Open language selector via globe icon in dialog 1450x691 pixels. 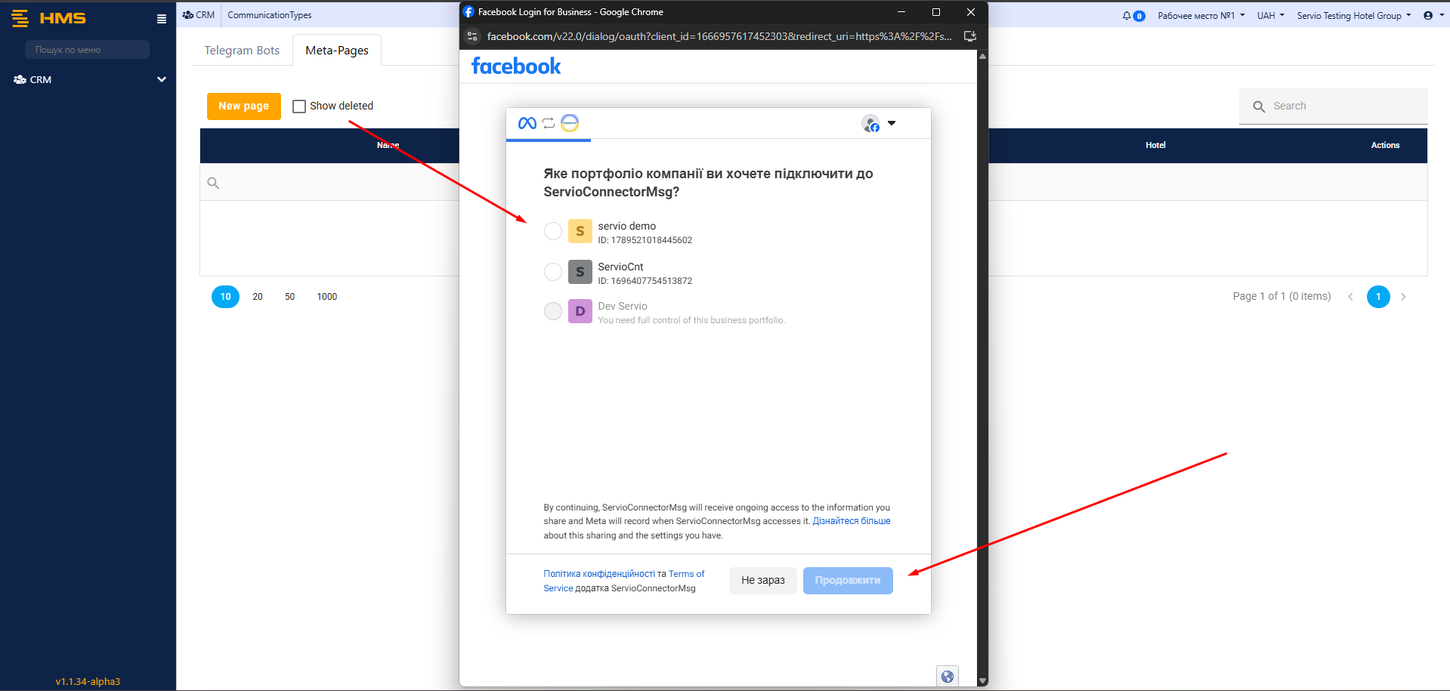click(x=947, y=676)
